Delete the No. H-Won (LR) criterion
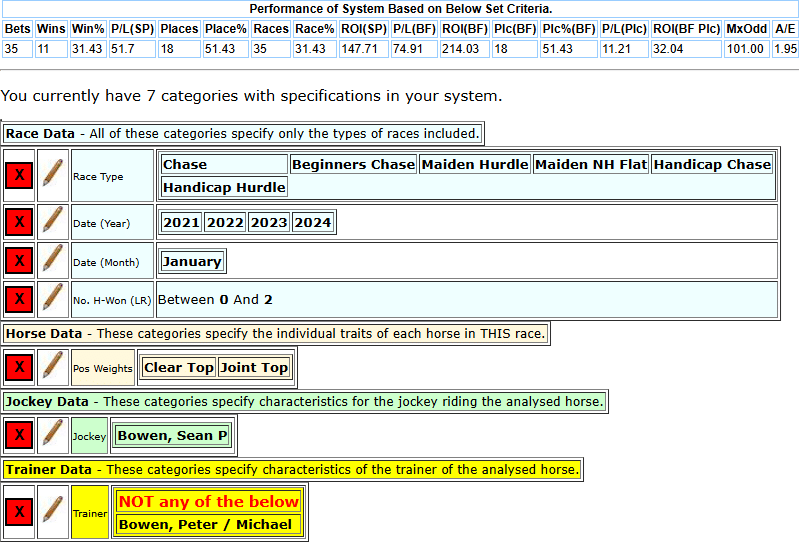 click(19, 299)
